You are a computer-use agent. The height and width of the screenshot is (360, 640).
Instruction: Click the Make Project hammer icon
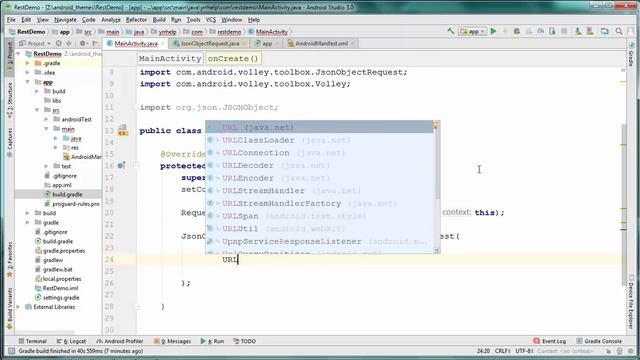451,31
